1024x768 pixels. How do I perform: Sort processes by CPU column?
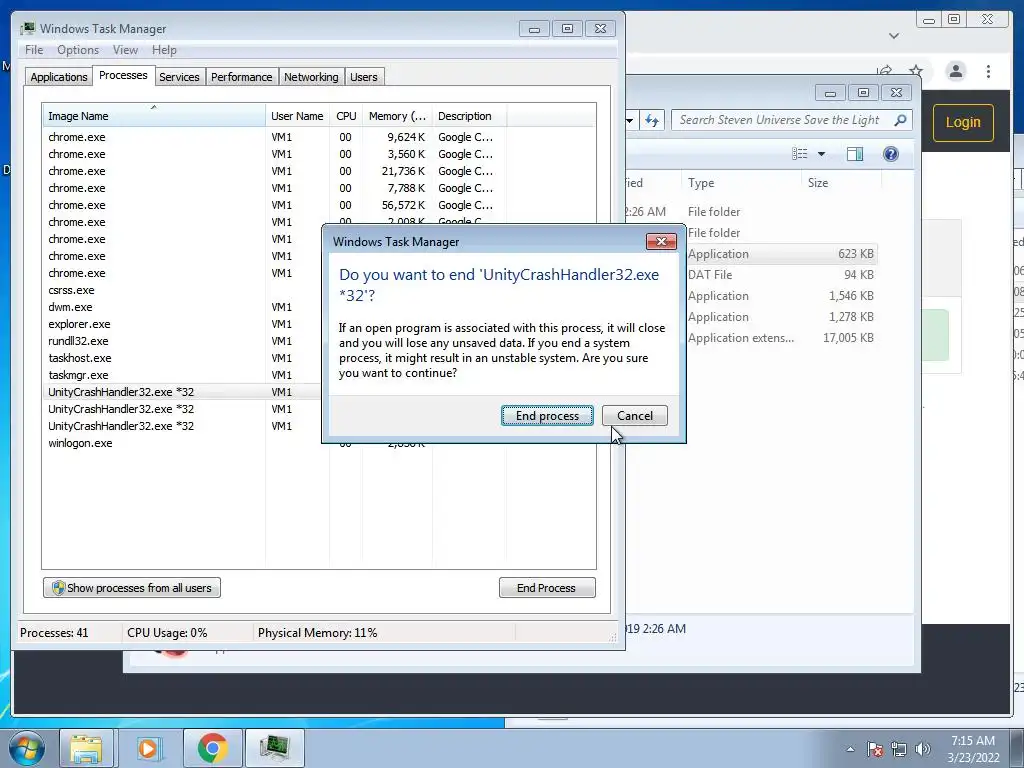click(346, 116)
